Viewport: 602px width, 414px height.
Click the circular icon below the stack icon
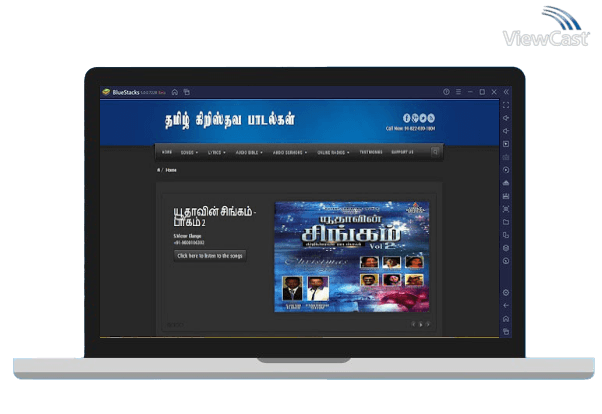pos(506,261)
